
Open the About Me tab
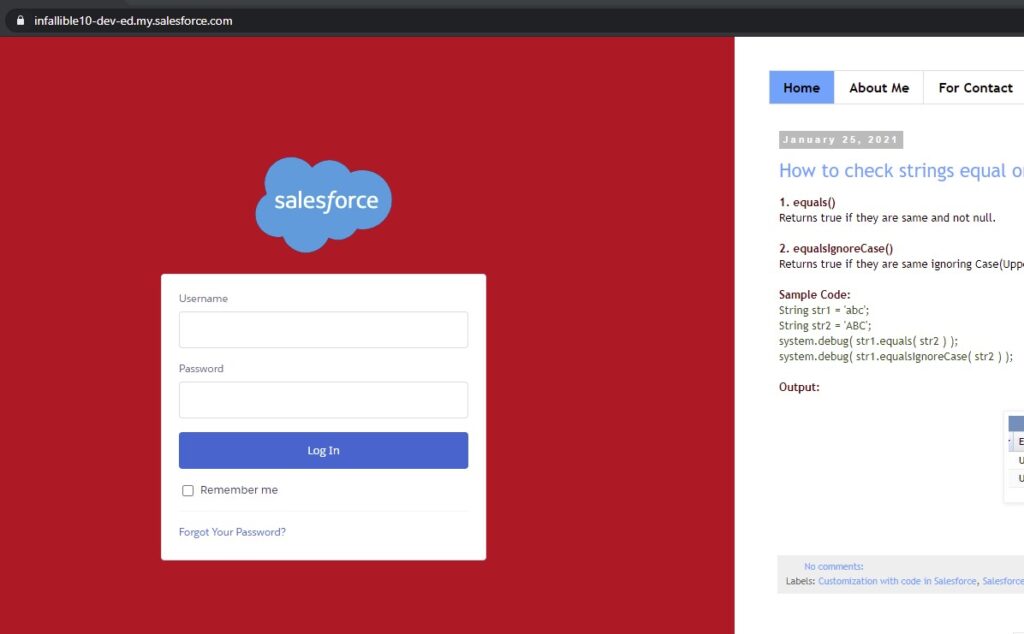(879, 87)
